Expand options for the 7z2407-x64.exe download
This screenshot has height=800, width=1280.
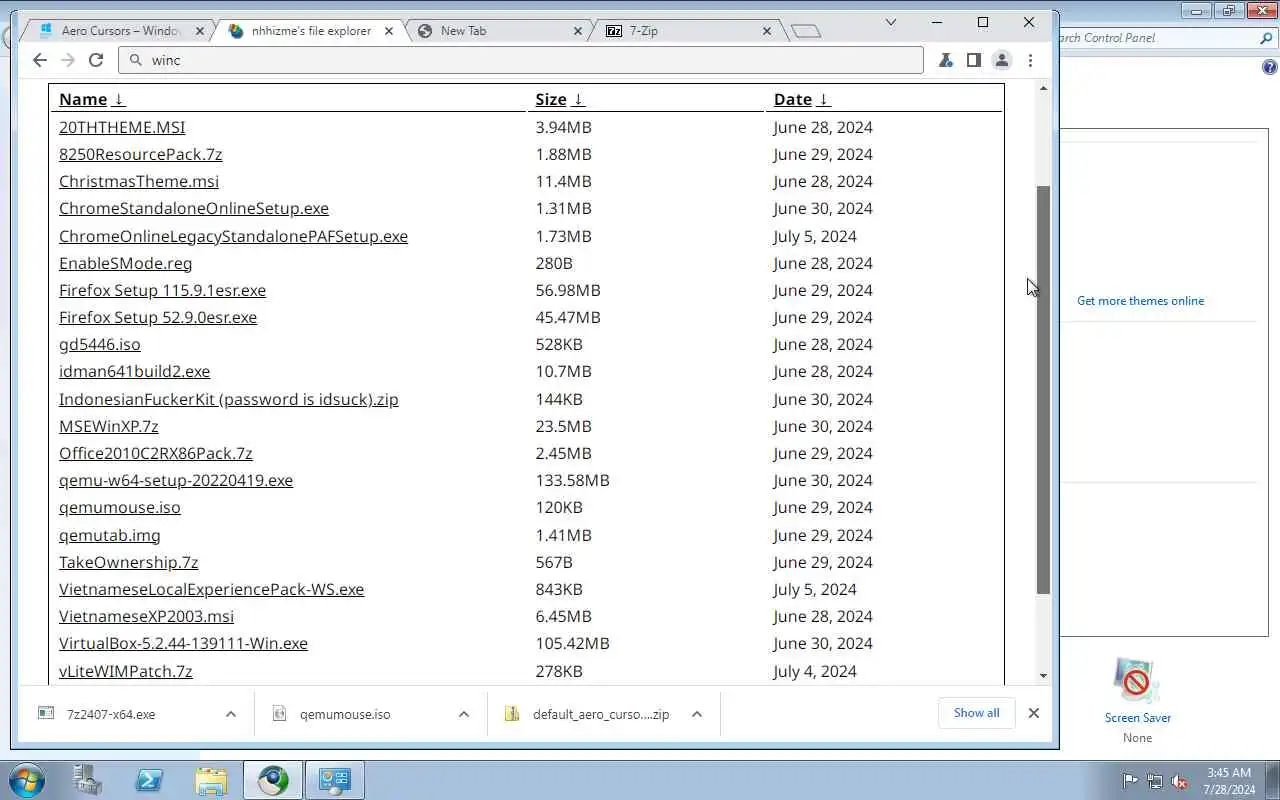231,714
